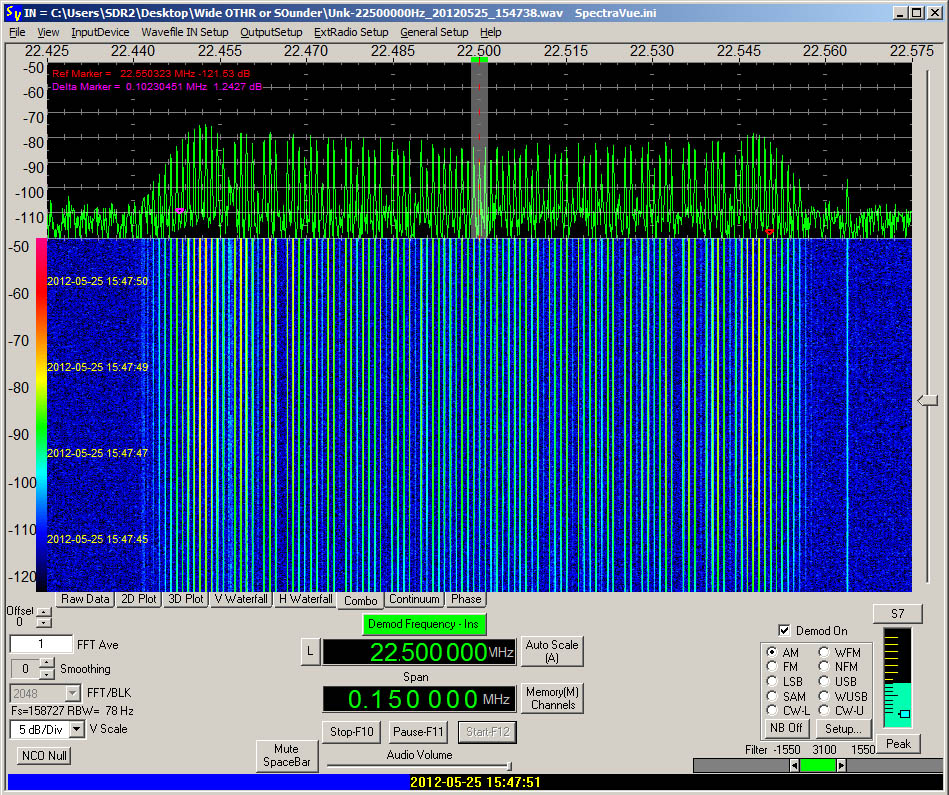949x795 pixels.
Task: Click the filter scrollbar right arrow
Action: pyautogui.click(x=841, y=765)
